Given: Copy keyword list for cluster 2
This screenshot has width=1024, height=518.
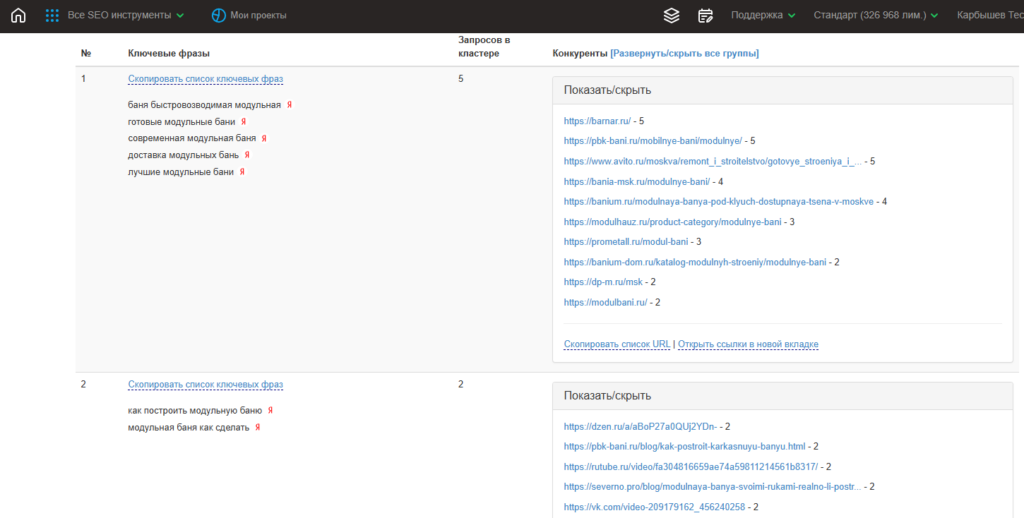Looking at the screenshot, I should tap(206, 385).
